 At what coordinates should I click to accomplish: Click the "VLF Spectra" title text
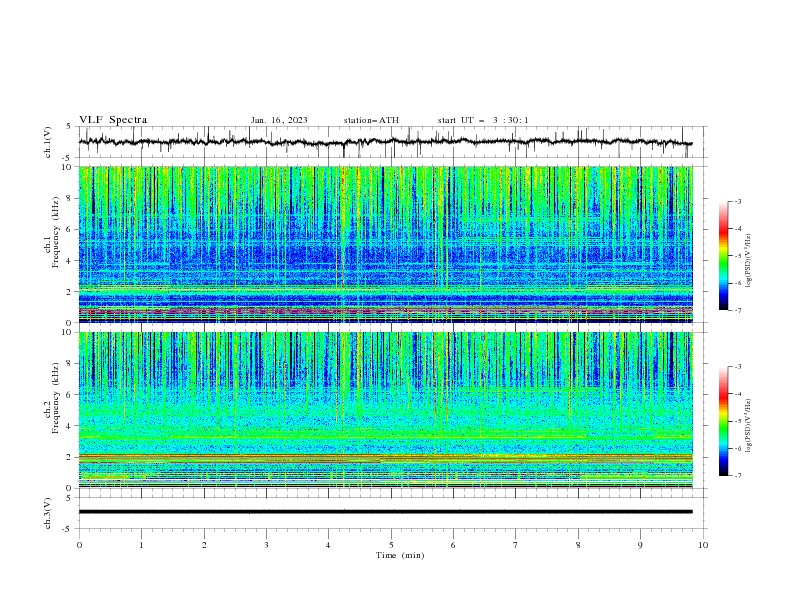(x=113, y=120)
